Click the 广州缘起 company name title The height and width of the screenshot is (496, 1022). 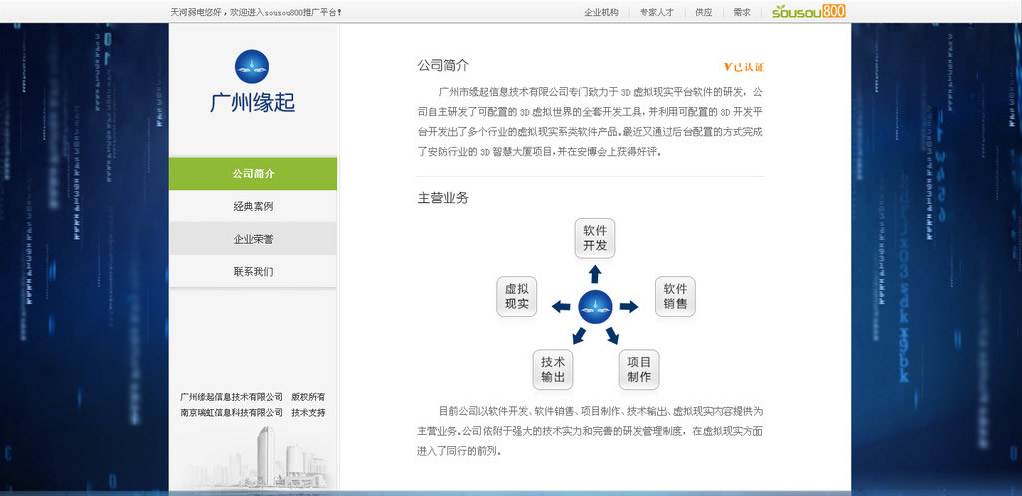click(x=252, y=103)
